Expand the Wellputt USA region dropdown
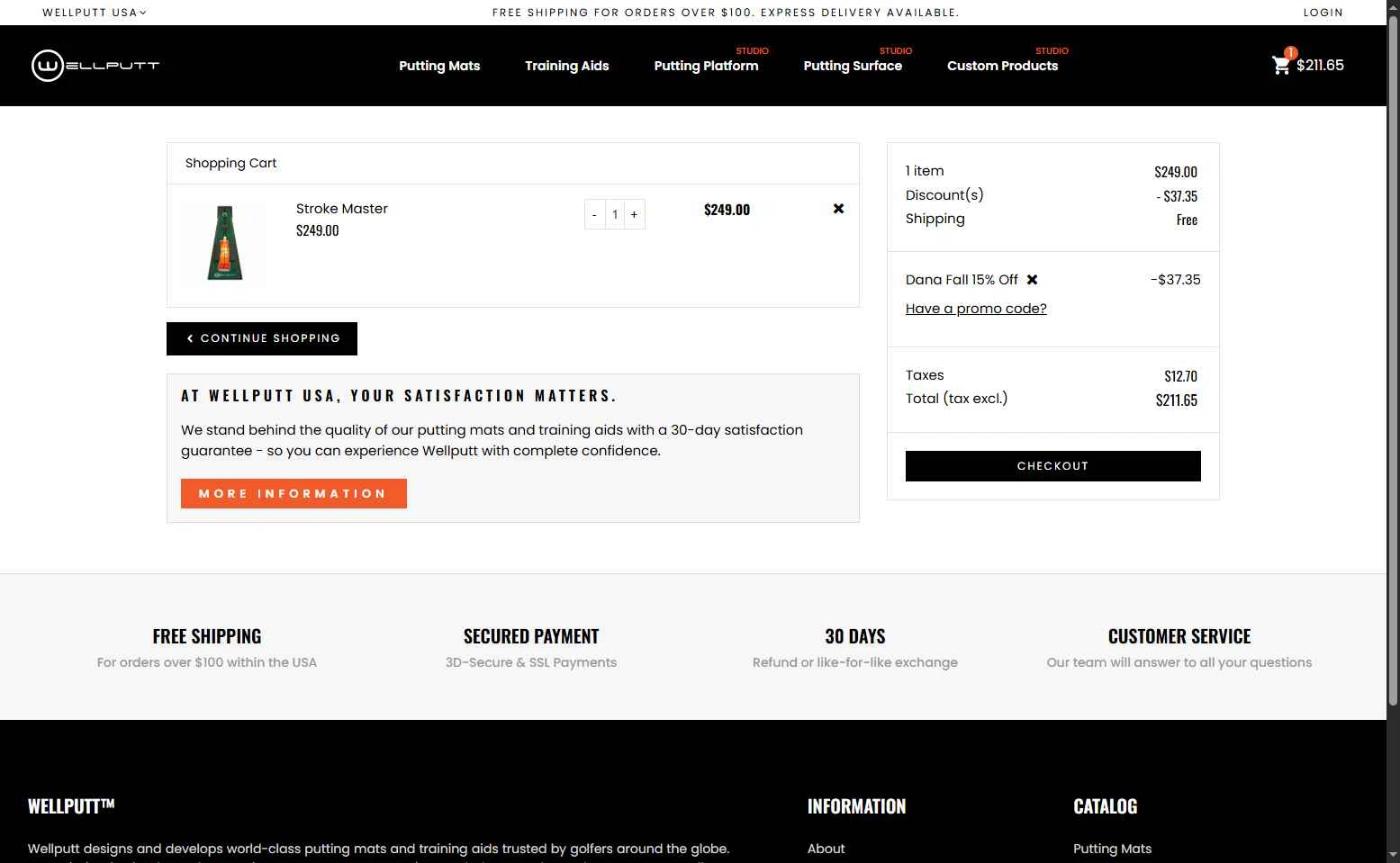The width and height of the screenshot is (1400, 863). (95, 13)
